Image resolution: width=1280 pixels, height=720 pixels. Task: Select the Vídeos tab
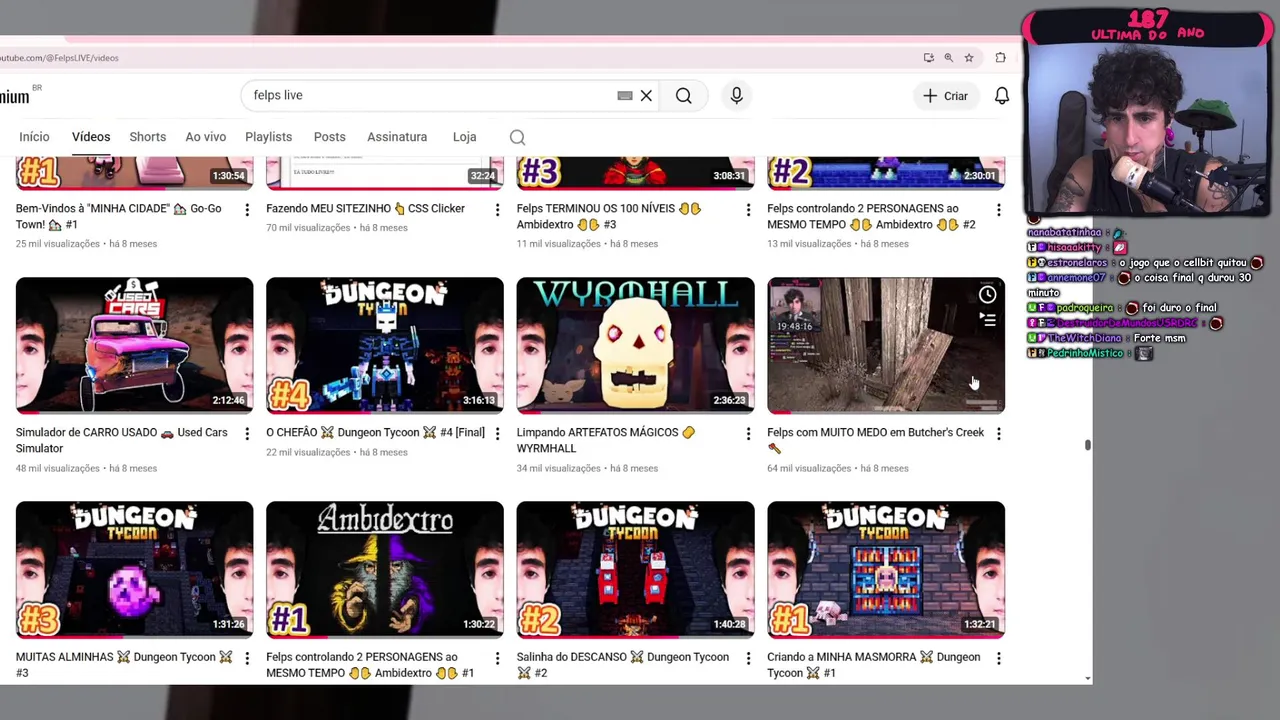pyautogui.click(x=91, y=137)
